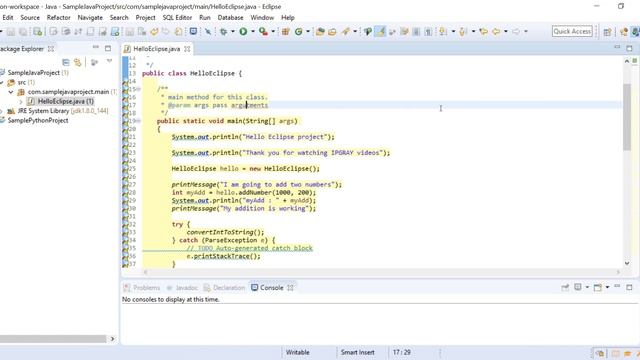Open the Window menu

[262, 18]
